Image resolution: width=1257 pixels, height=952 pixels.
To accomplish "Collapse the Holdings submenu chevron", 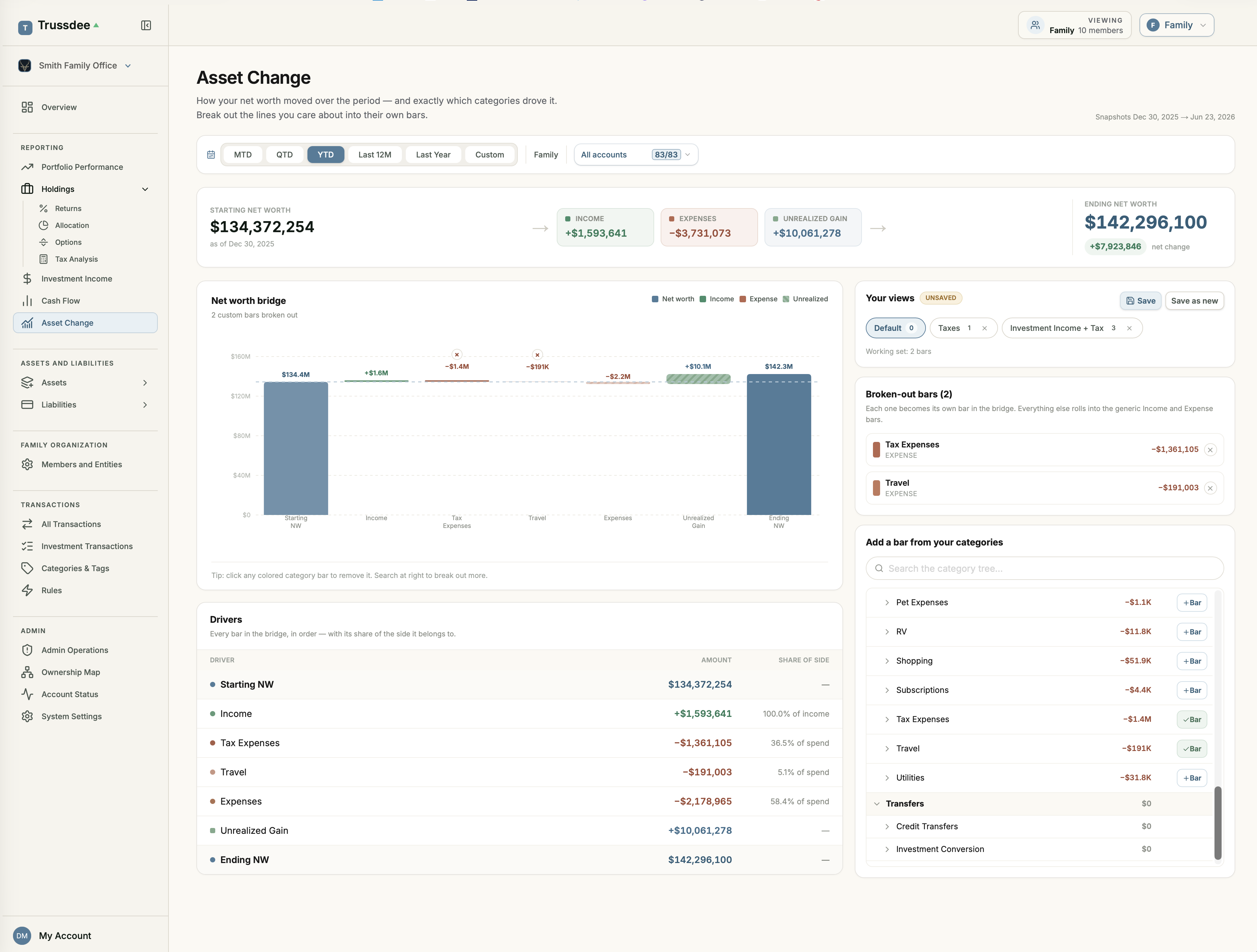I will (145, 190).
